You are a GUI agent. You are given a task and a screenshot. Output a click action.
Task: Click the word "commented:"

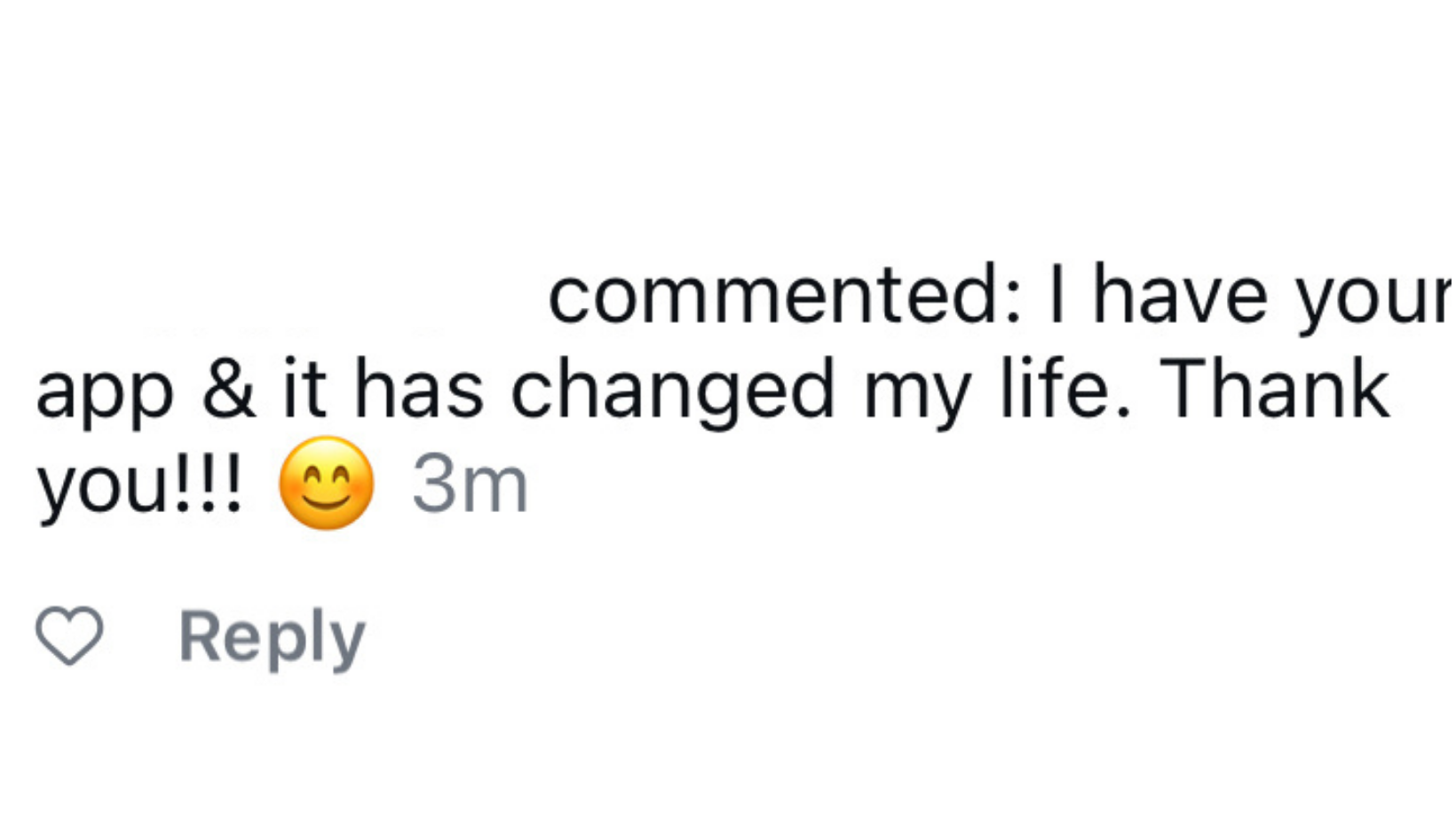pyautogui.click(x=785, y=296)
